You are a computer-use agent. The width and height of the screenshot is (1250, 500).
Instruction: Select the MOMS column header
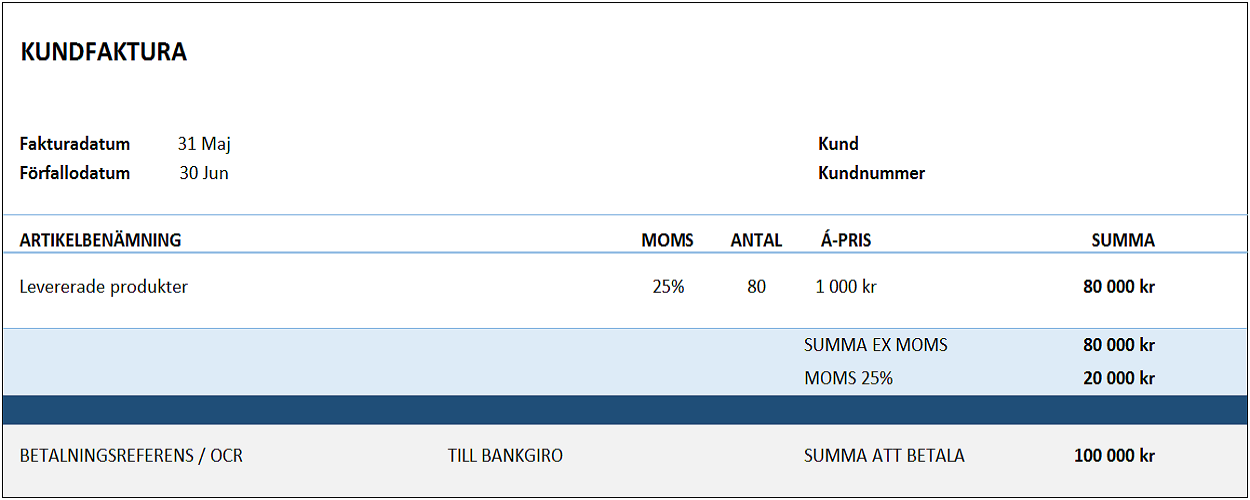click(667, 240)
